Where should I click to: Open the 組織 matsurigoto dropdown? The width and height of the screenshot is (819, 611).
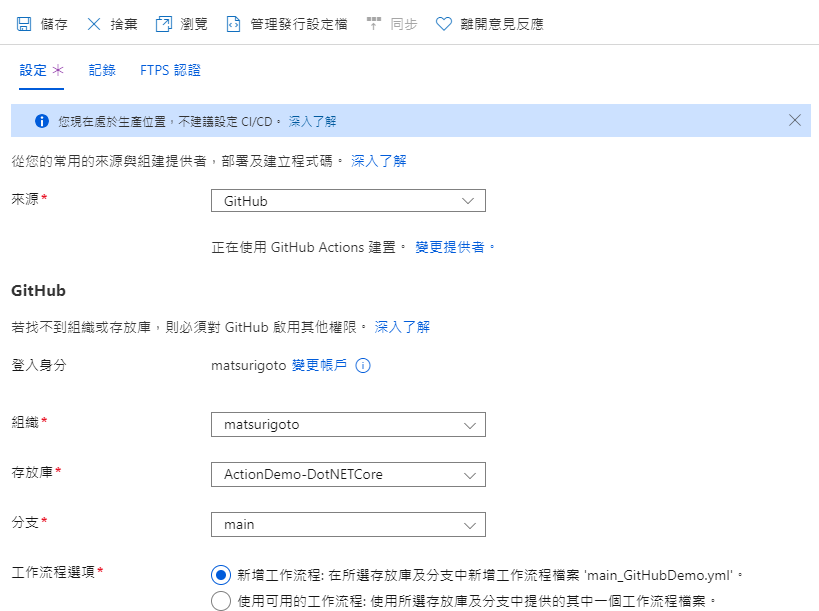[x=348, y=425]
